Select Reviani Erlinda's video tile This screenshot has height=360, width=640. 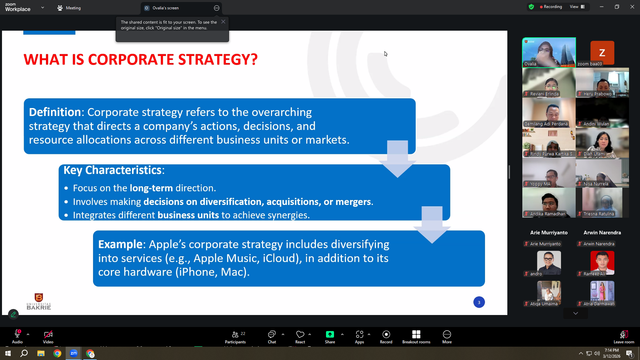pyautogui.click(x=549, y=82)
